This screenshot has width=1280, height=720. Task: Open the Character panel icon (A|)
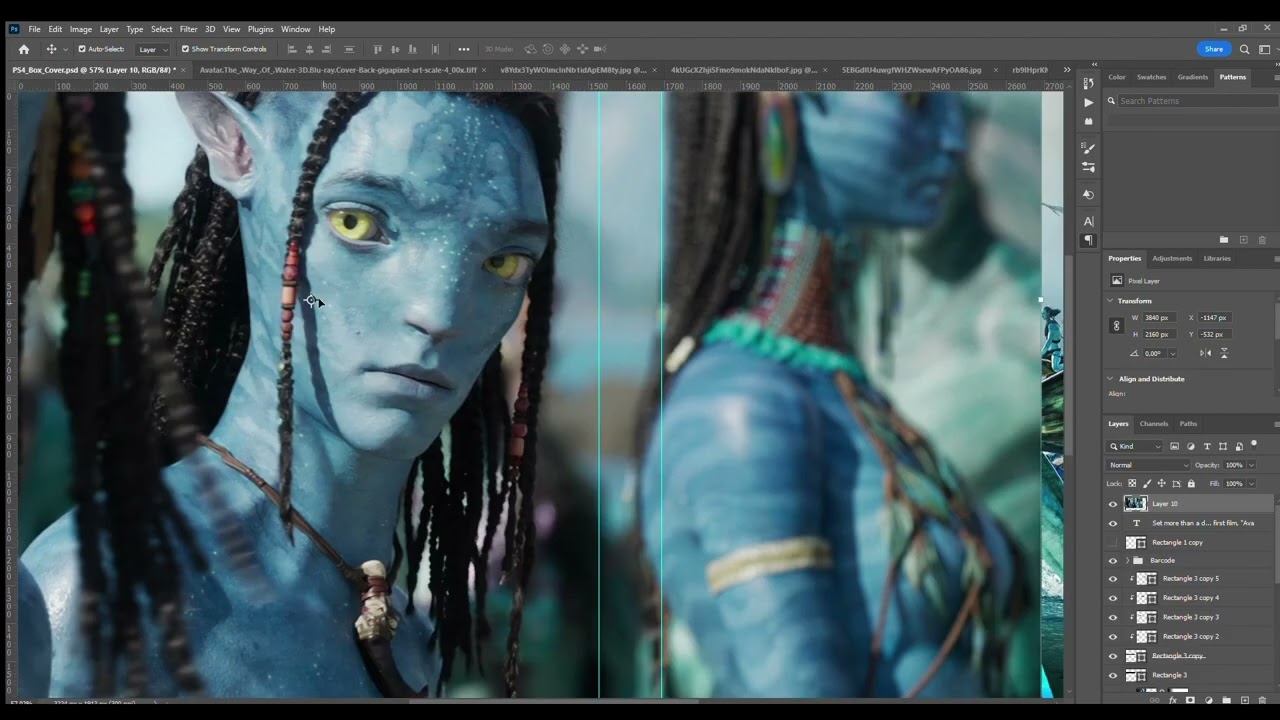pyautogui.click(x=1089, y=221)
